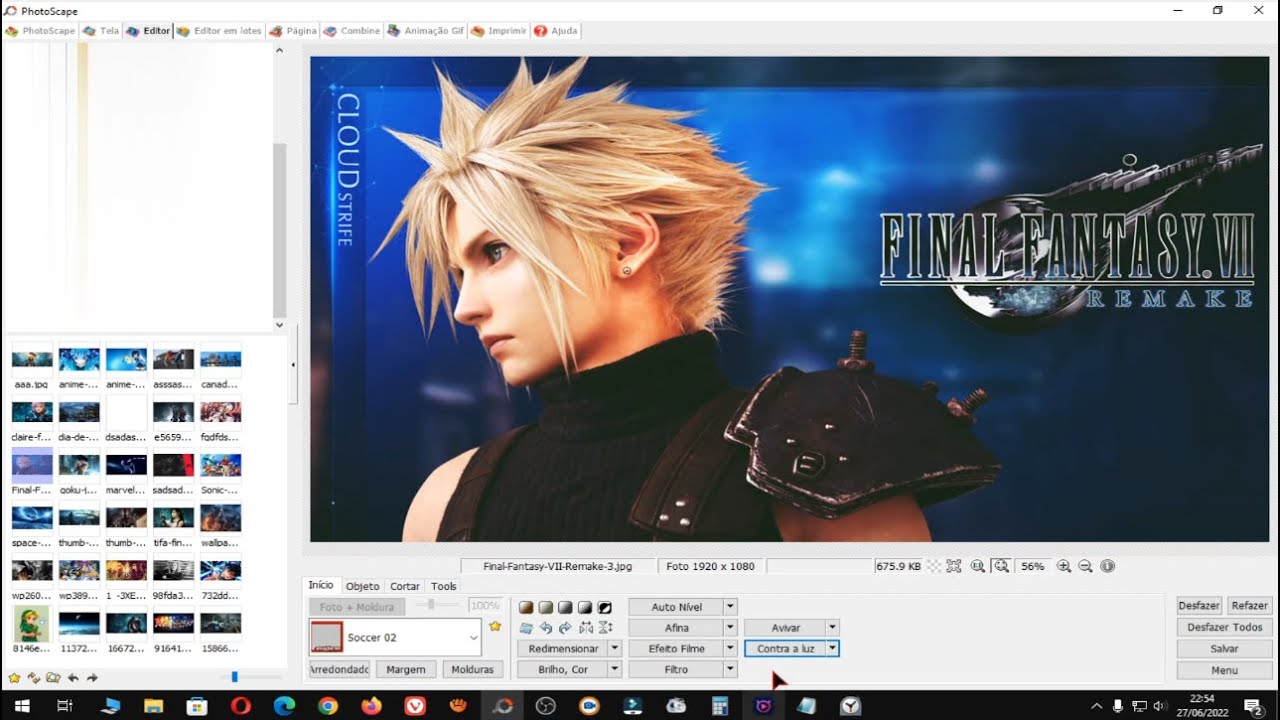Collapse the left panel with the arrow handle

tap(293, 365)
